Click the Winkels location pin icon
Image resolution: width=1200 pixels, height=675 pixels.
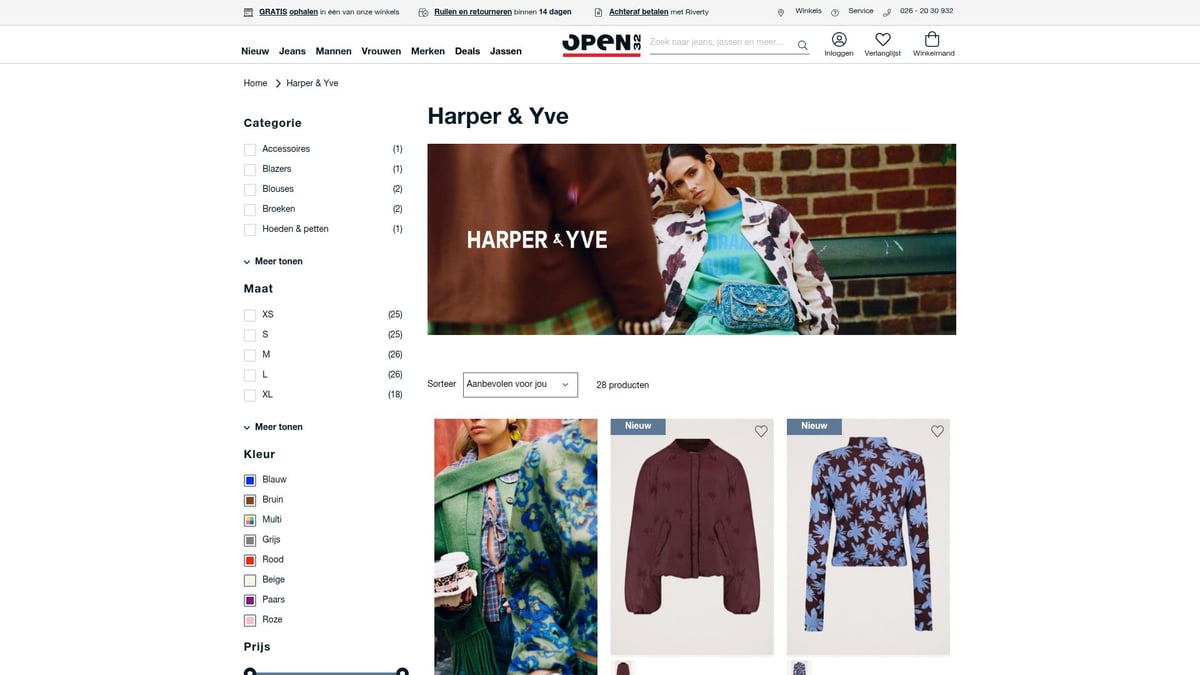pyautogui.click(x=782, y=11)
